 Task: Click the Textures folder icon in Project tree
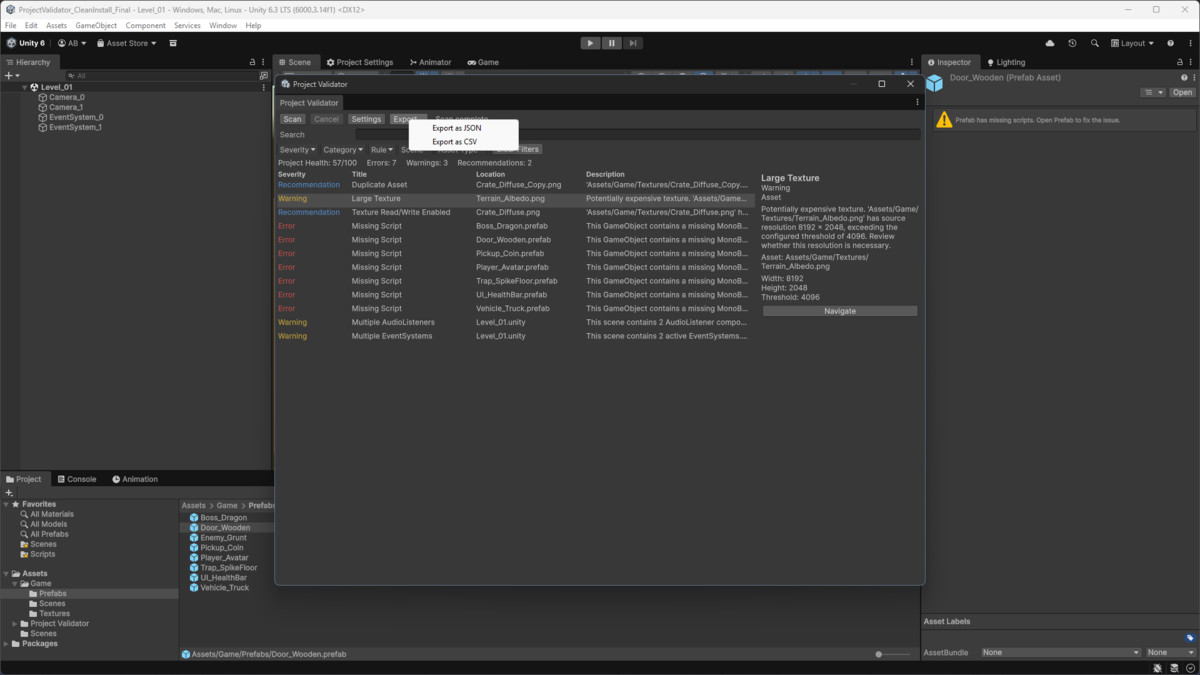point(33,613)
